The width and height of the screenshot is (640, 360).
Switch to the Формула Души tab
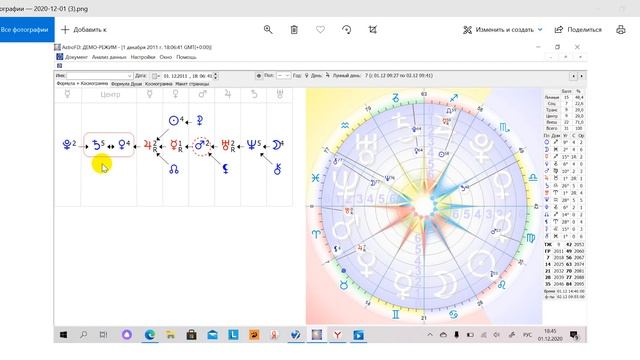click(127, 84)
